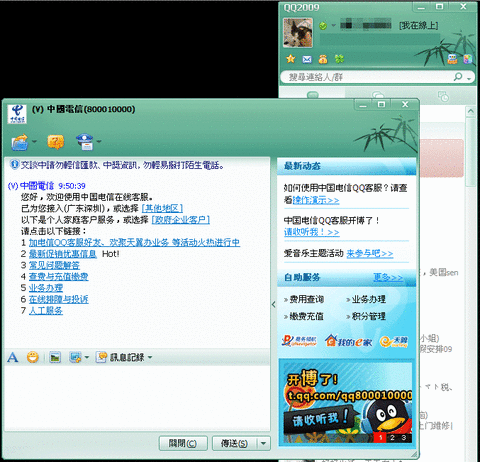Screen dimensions: 480x462
Task: Click the personal signature field in QQ2009
Action: click(x=380, y=39)
